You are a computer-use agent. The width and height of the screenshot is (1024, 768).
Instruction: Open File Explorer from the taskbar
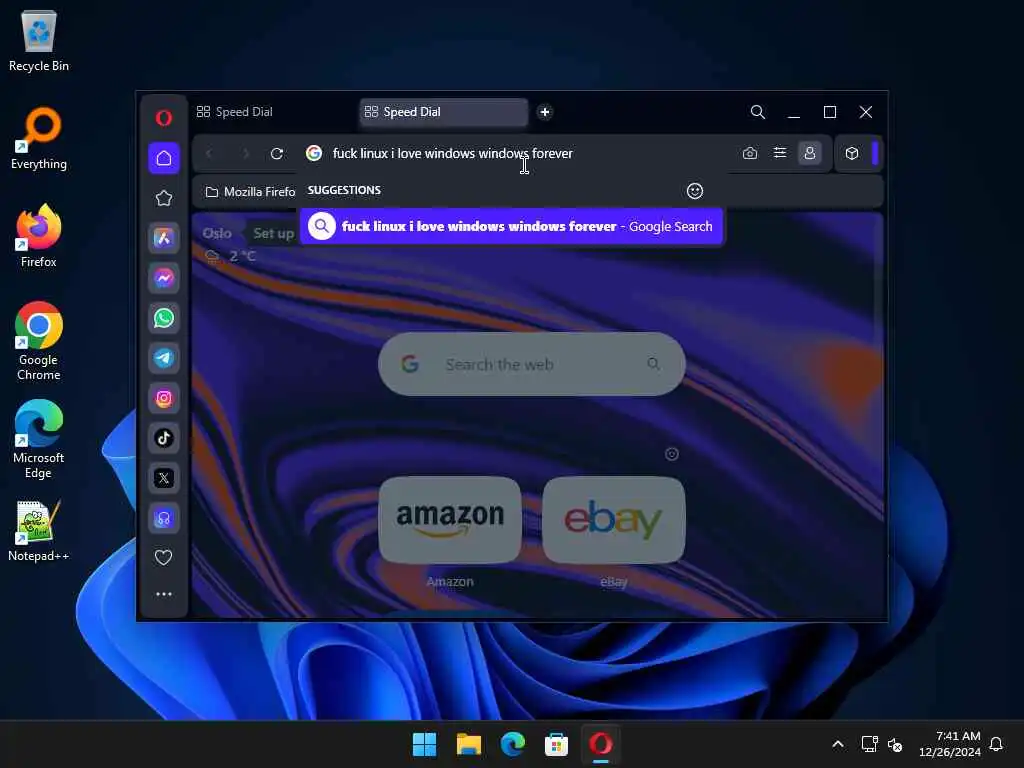coord(469,744)
